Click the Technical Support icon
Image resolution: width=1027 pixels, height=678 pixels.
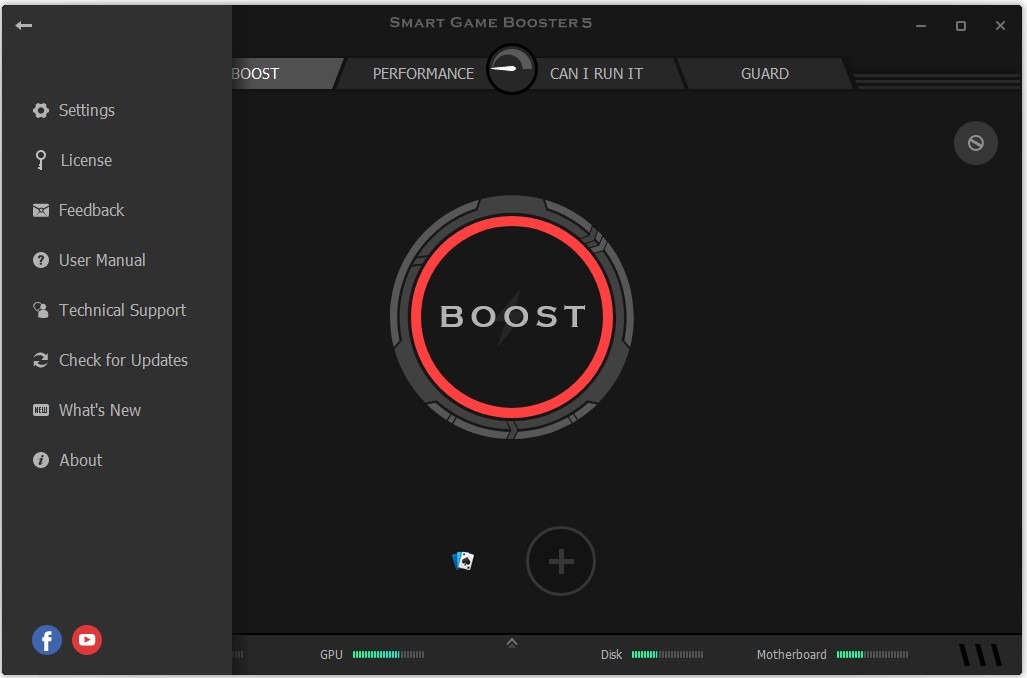click(x=40, y=310)
